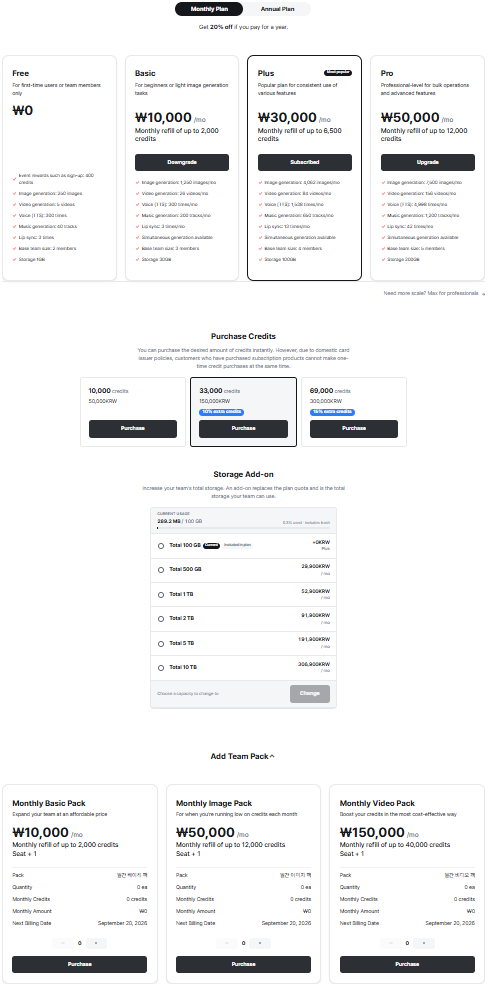Click the Purchase Credits heading
This screenshot has width=489, height=985.
243,336
